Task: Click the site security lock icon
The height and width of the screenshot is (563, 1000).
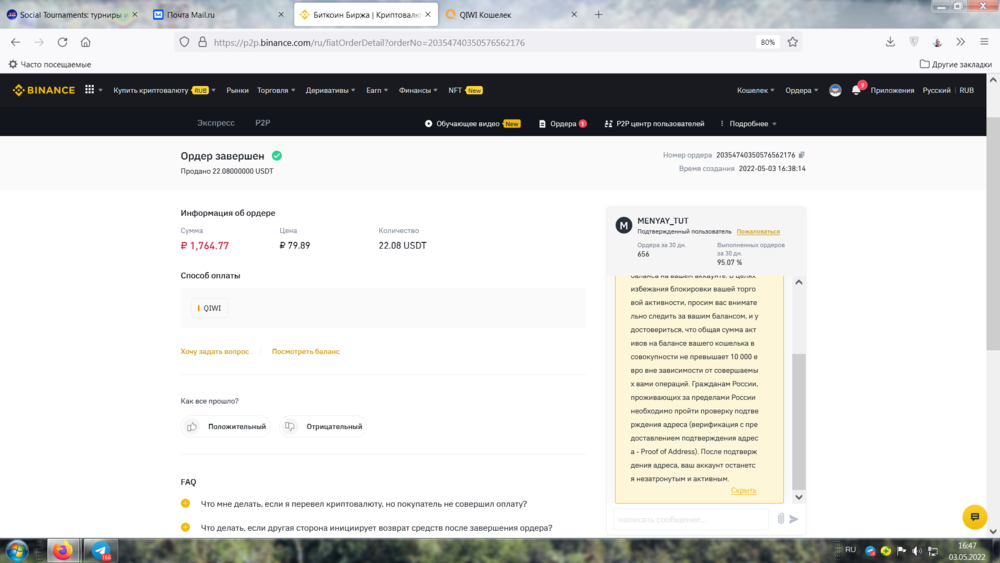Action: point(202,42)
